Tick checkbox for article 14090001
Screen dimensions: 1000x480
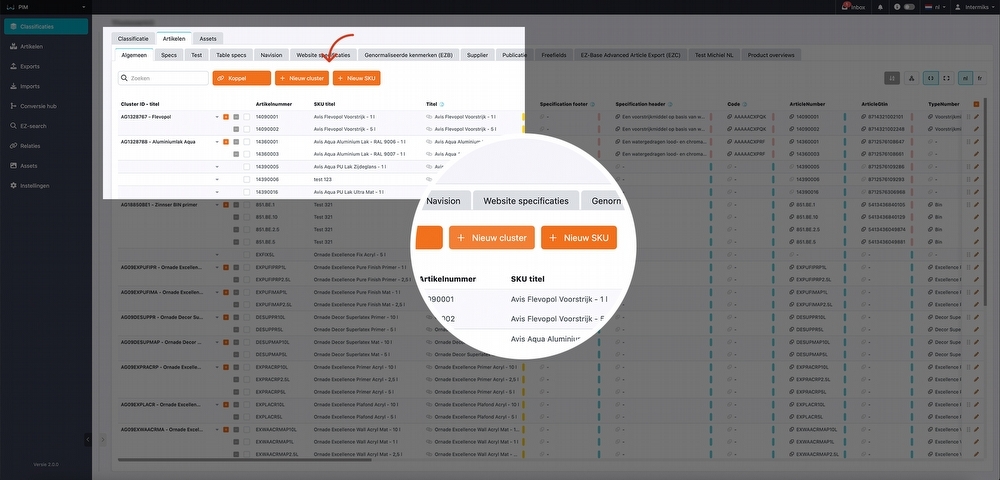coord(246,117)
